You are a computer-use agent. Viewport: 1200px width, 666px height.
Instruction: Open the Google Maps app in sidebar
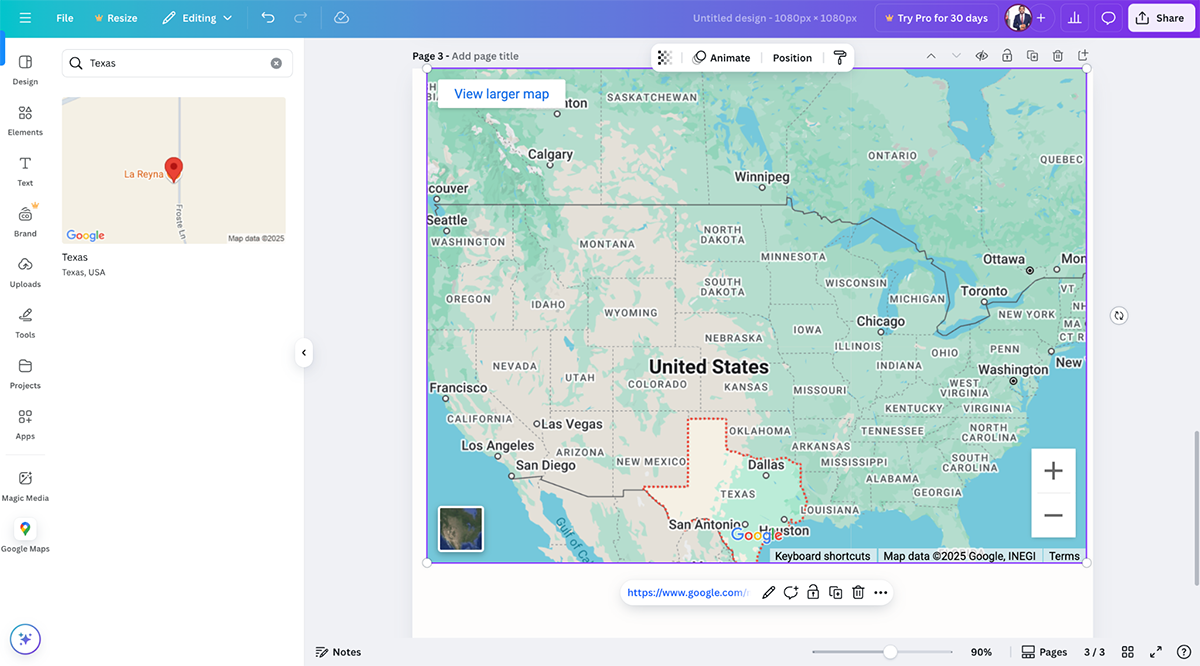[25, 535]
